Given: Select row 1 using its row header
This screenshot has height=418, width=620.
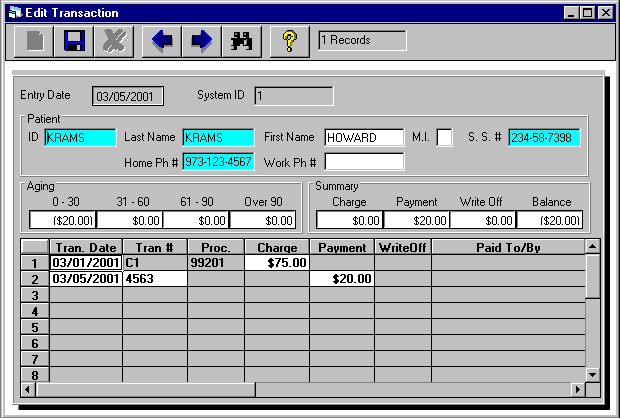Looking at the screenshot, I should [35, 263].
